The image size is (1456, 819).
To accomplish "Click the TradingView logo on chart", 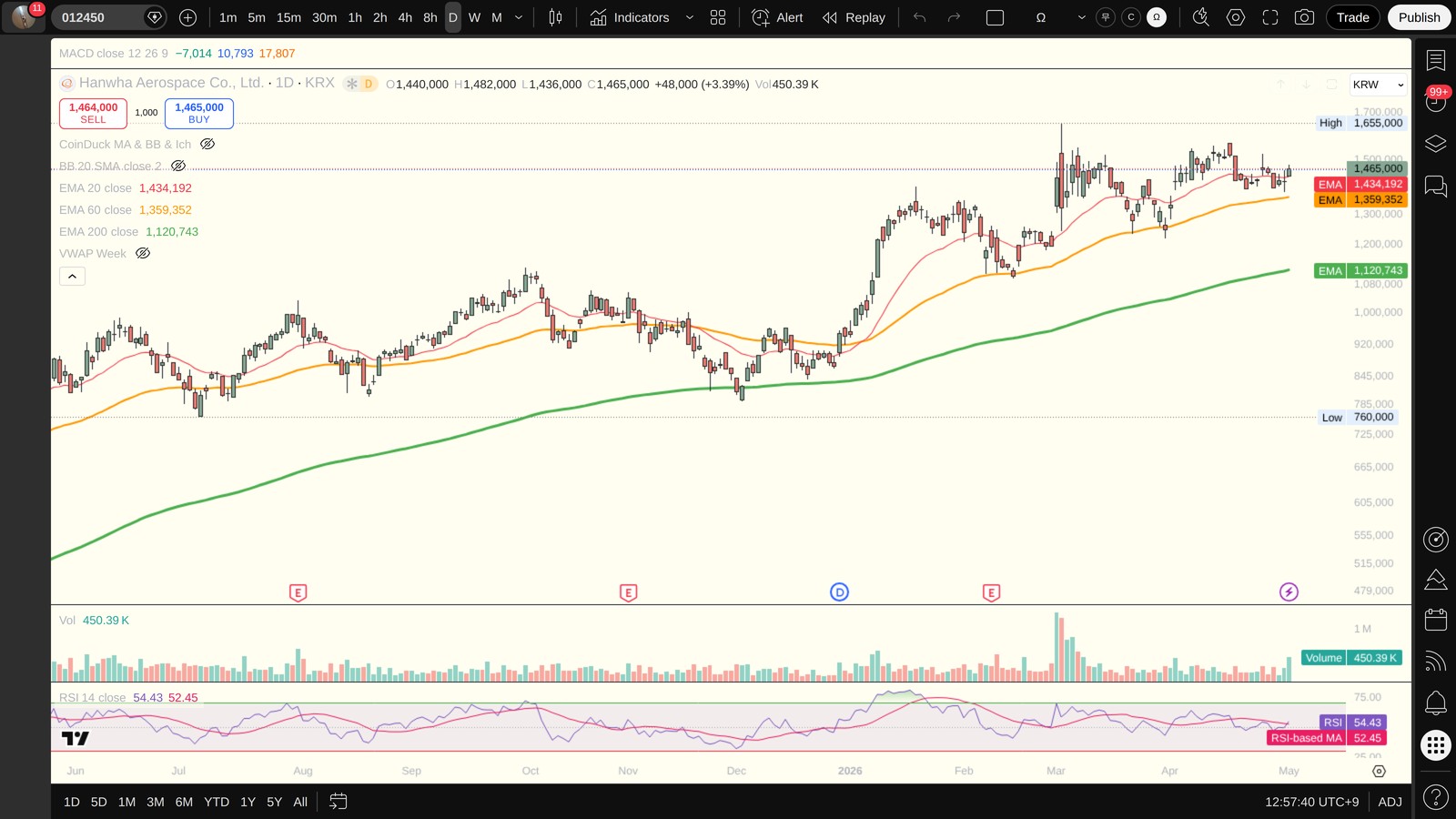I will pyautogui.click(x=76, y=738).
